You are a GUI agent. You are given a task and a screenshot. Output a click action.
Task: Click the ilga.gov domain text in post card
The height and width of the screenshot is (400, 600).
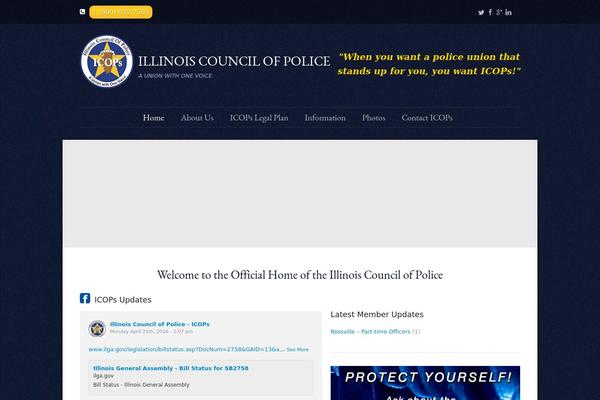click(x=103, y=376)
